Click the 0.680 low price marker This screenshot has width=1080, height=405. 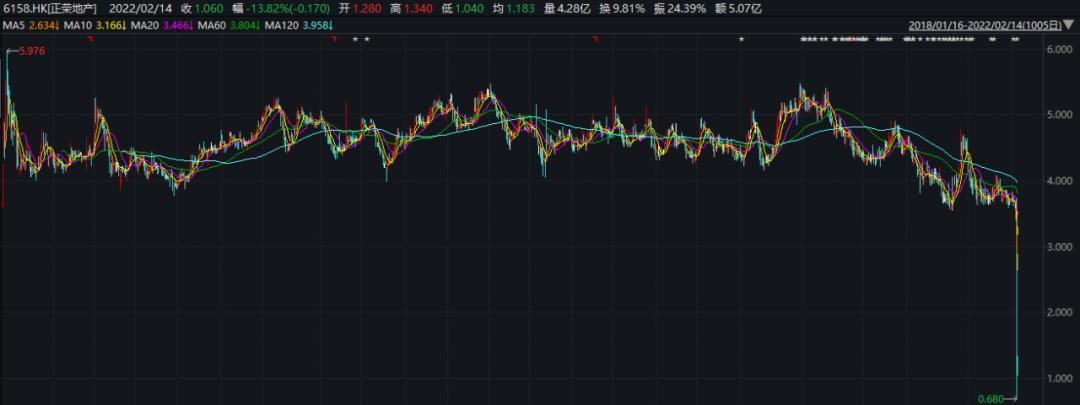click(993, 397)
